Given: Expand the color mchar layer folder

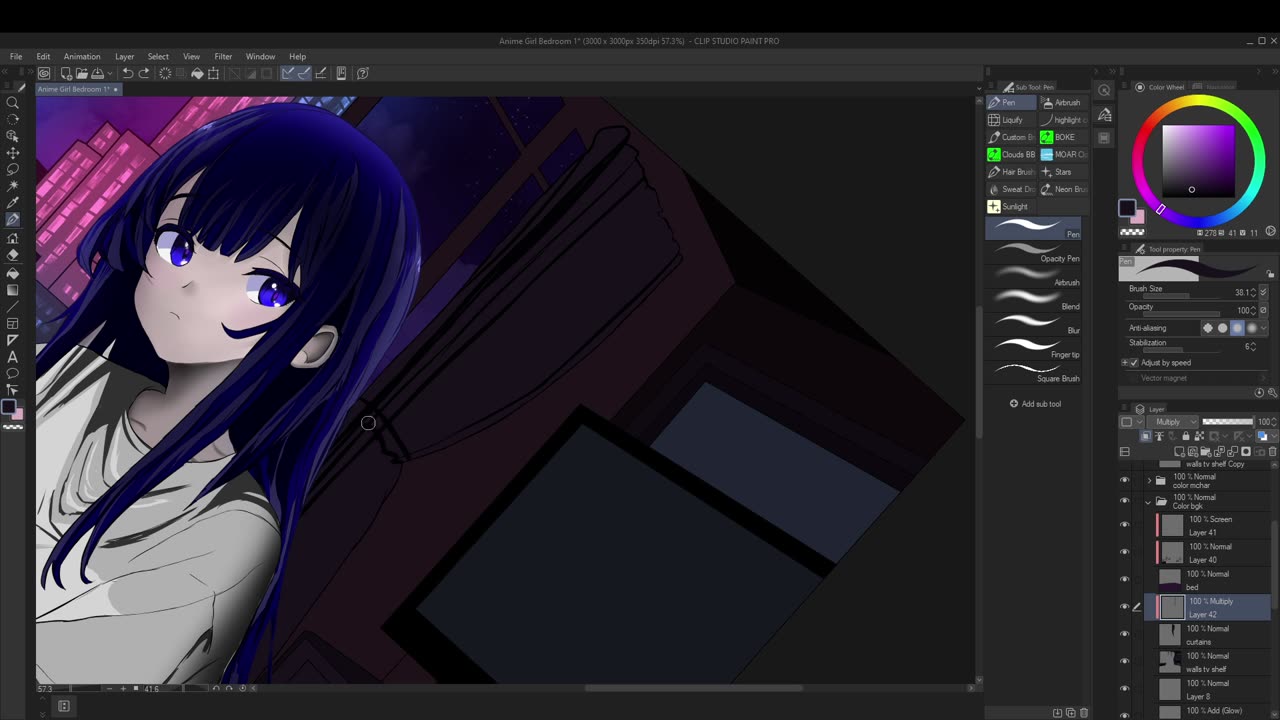Looking at the screenshot, I should (x=1148, y=480).
